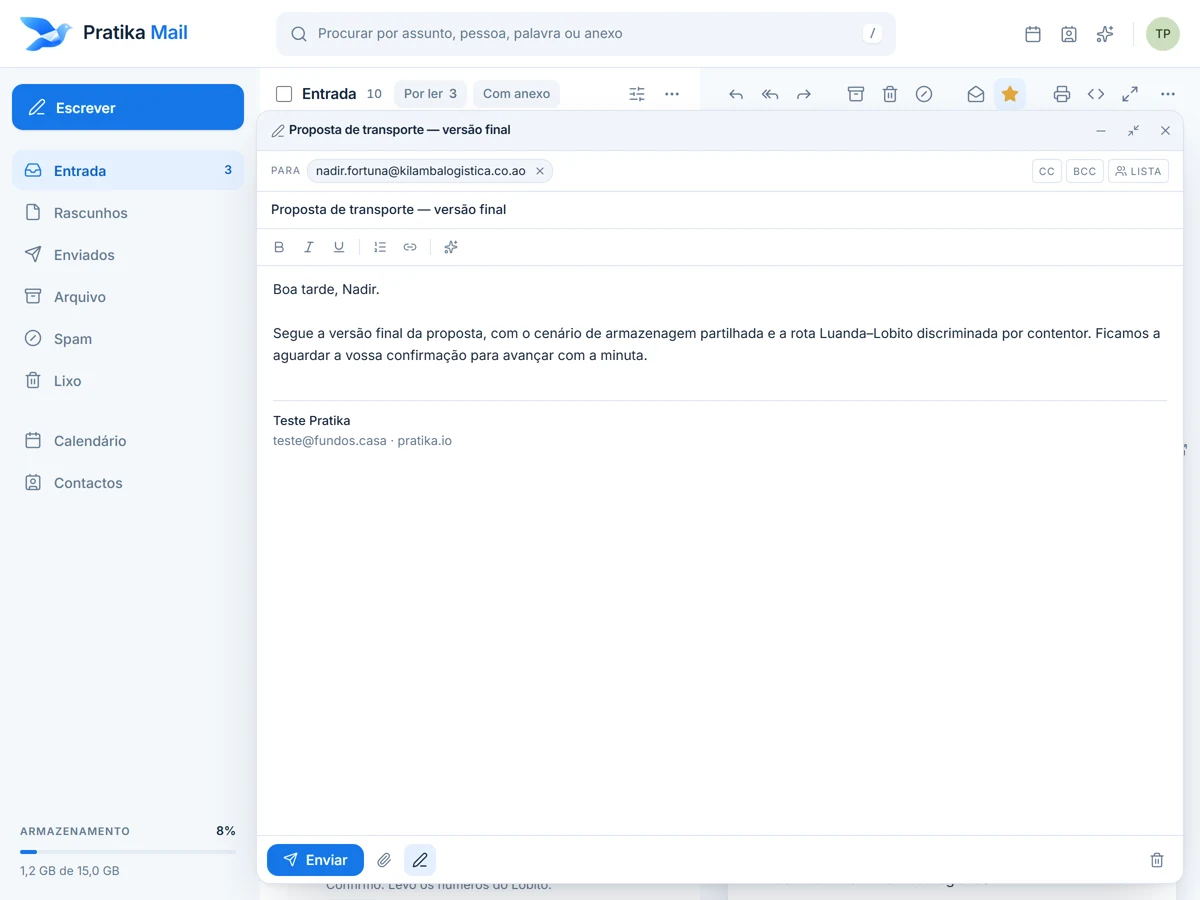Focus the search mail box
This screenshot has width=1200, height=900.
click(x=586, y=34)
